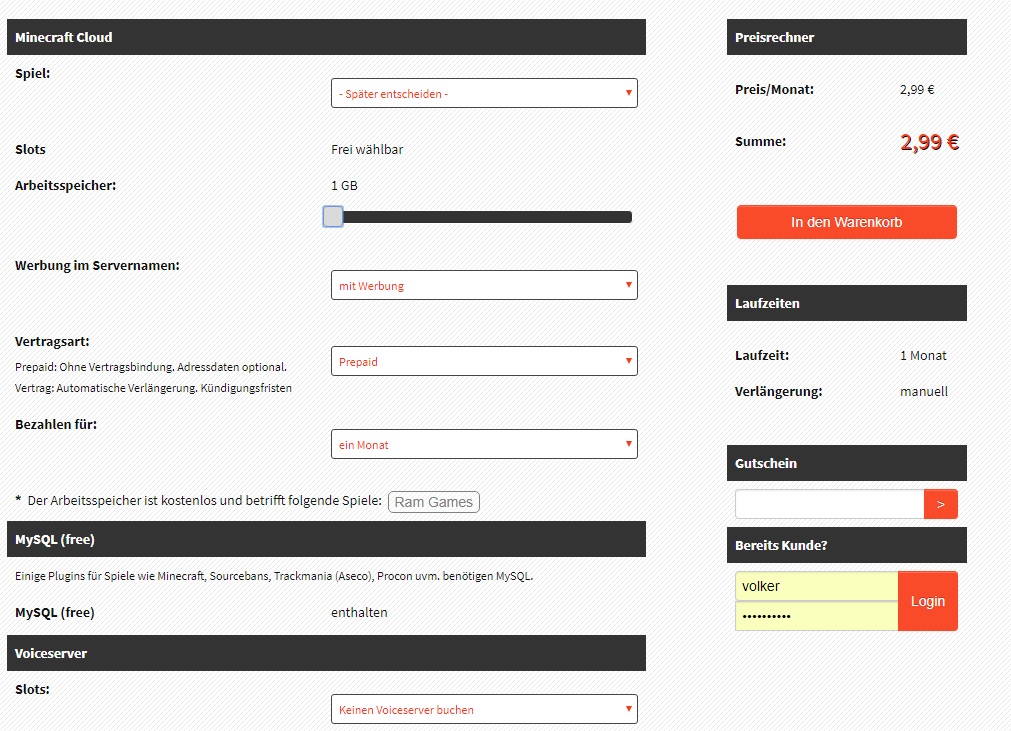Click the 'Minecraft Cloud' section header
This screenshot has width=1011, height=731.
coord(326,37)
